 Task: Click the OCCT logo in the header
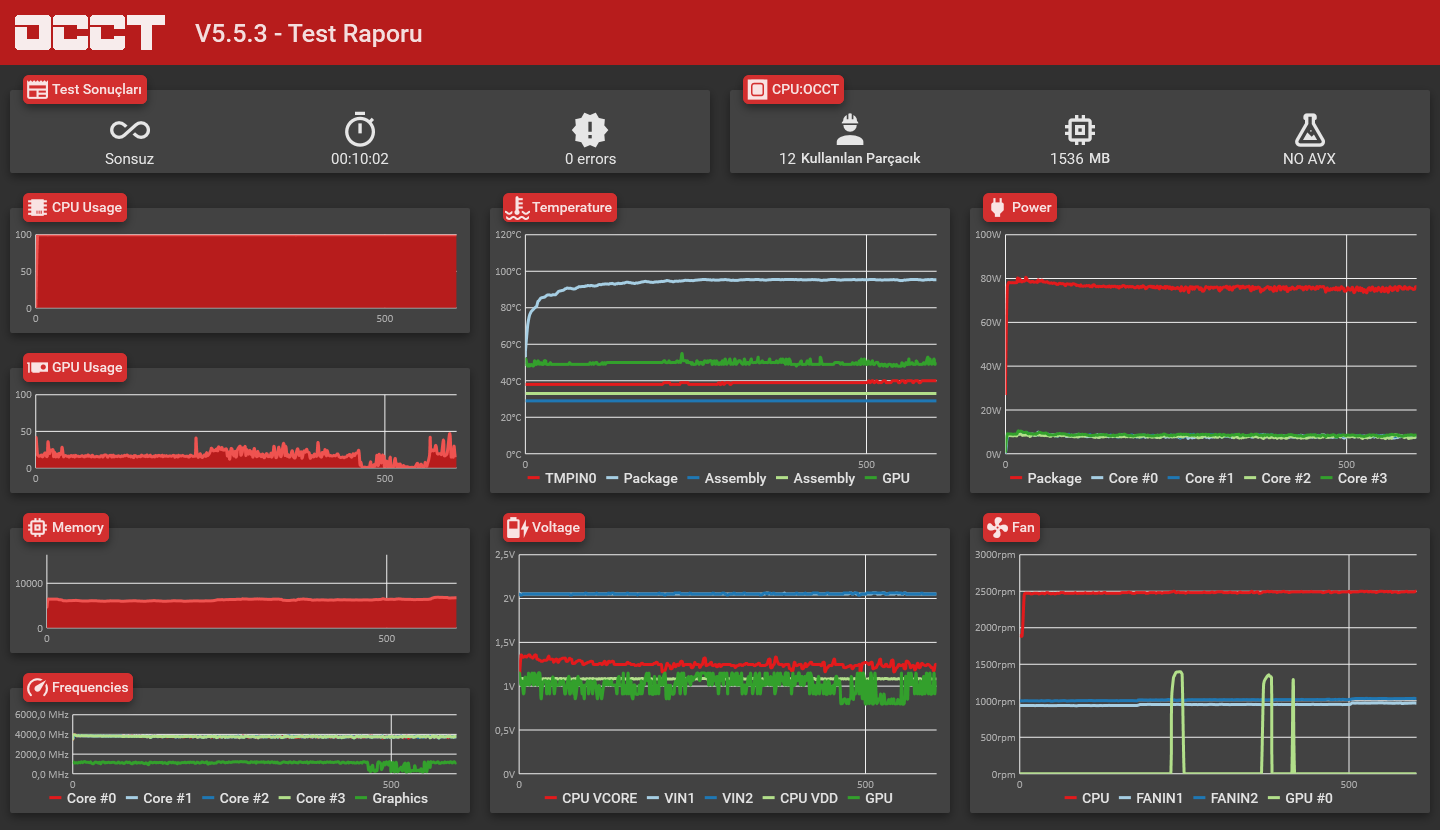90,32
